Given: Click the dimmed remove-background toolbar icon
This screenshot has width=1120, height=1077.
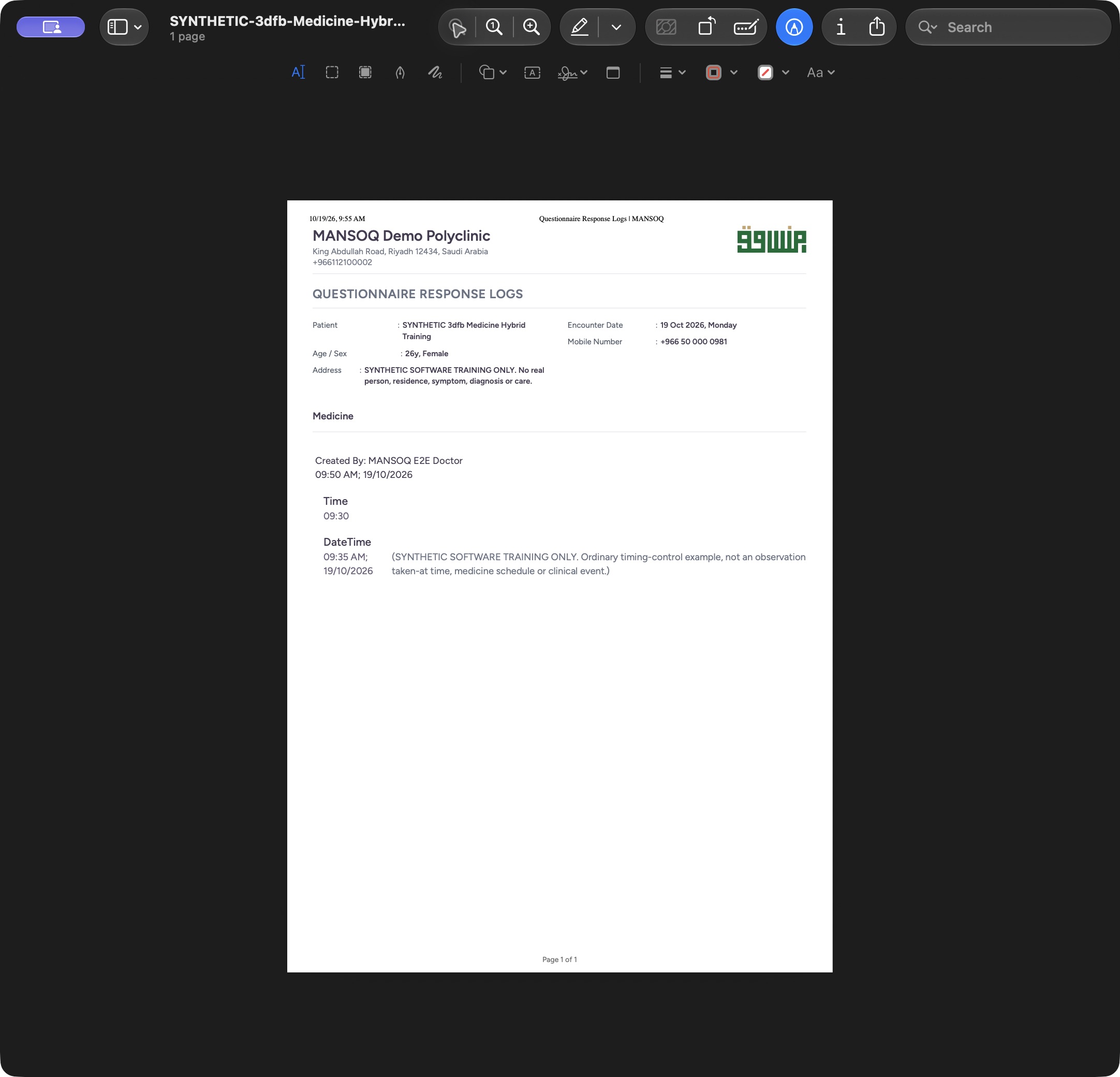Looking at the screenshot, I should click(666, 27).
